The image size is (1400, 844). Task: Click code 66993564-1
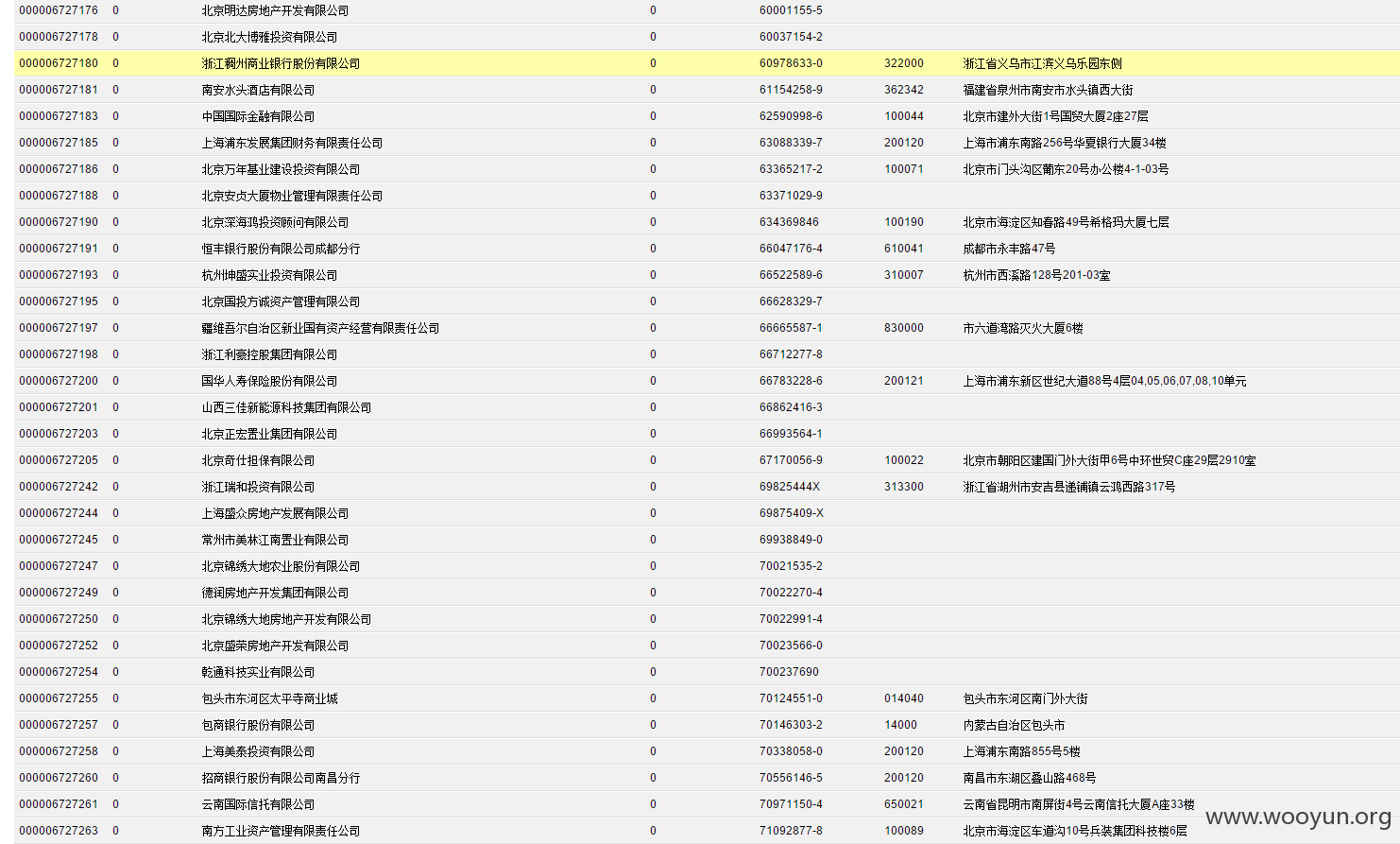point(791,434)
